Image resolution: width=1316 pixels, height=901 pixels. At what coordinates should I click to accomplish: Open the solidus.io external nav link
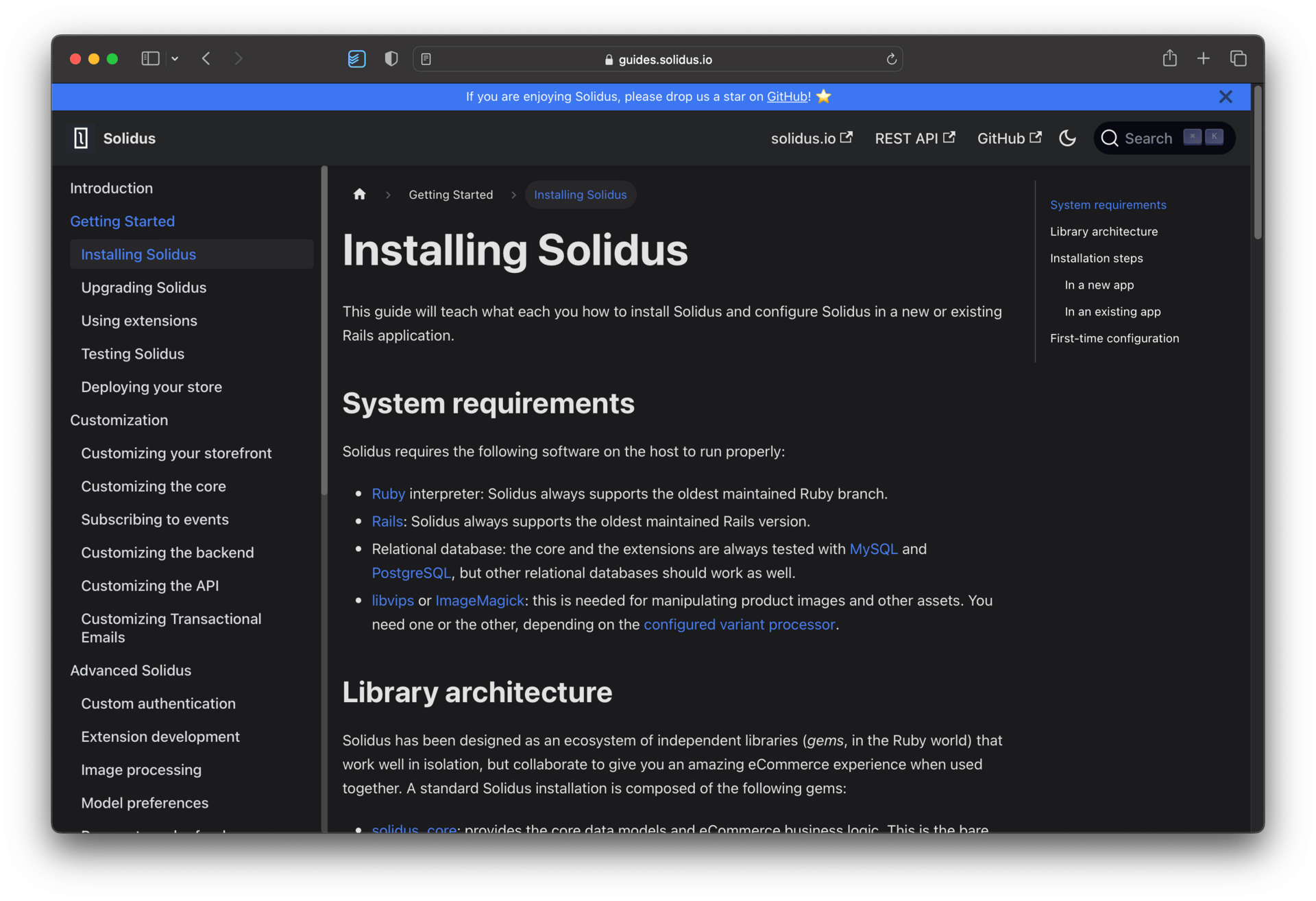point(811,139)
